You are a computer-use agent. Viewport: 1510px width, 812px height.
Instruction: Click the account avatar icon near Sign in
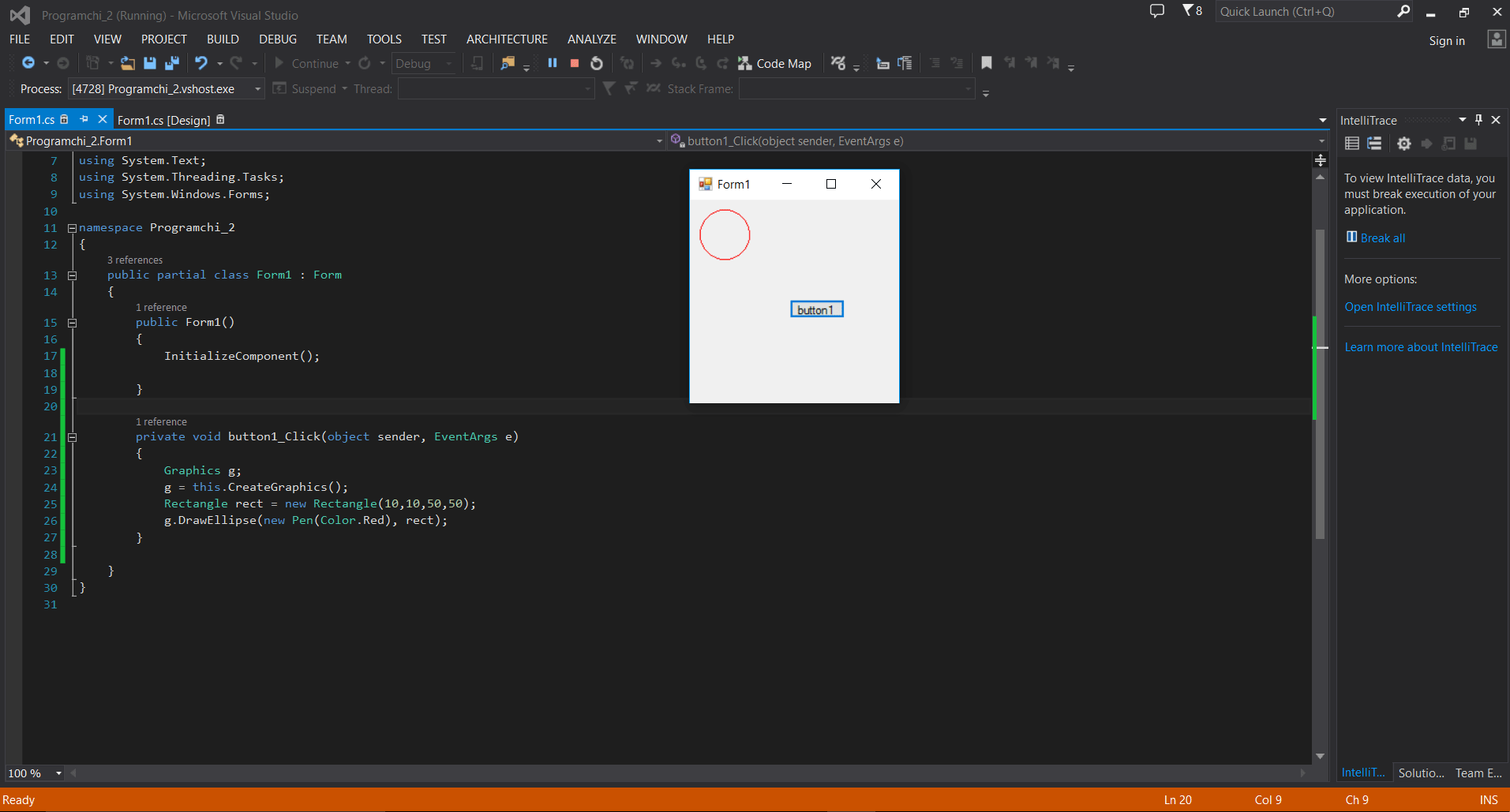pos(1496,39)
